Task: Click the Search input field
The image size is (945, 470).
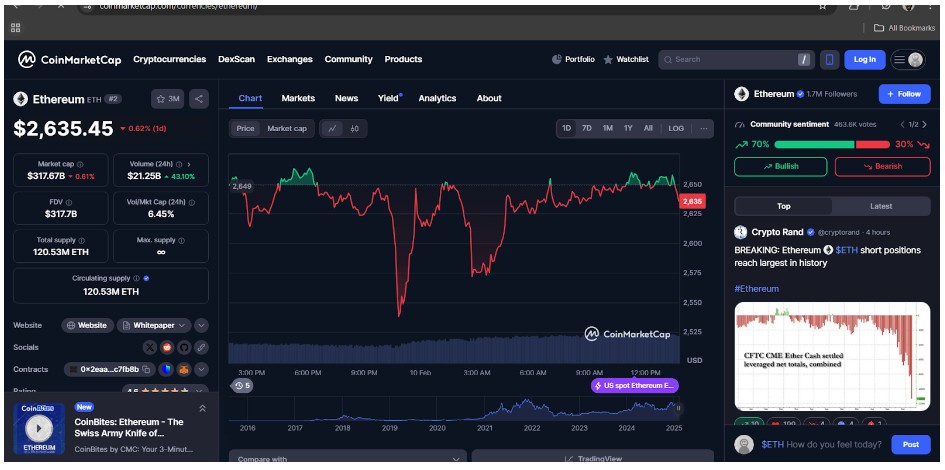Action: 736,59
